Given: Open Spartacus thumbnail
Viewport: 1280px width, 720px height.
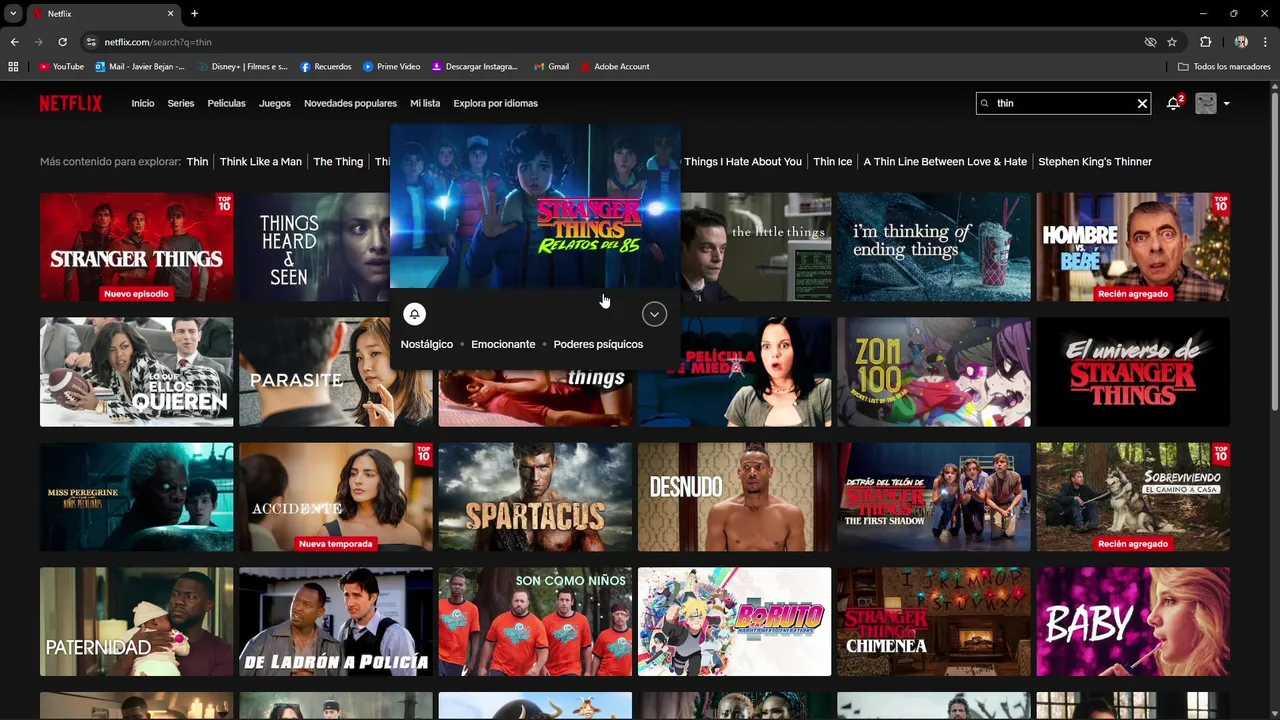Looking at the screenshot, I should pyautogui.click(x=535, y=497).
